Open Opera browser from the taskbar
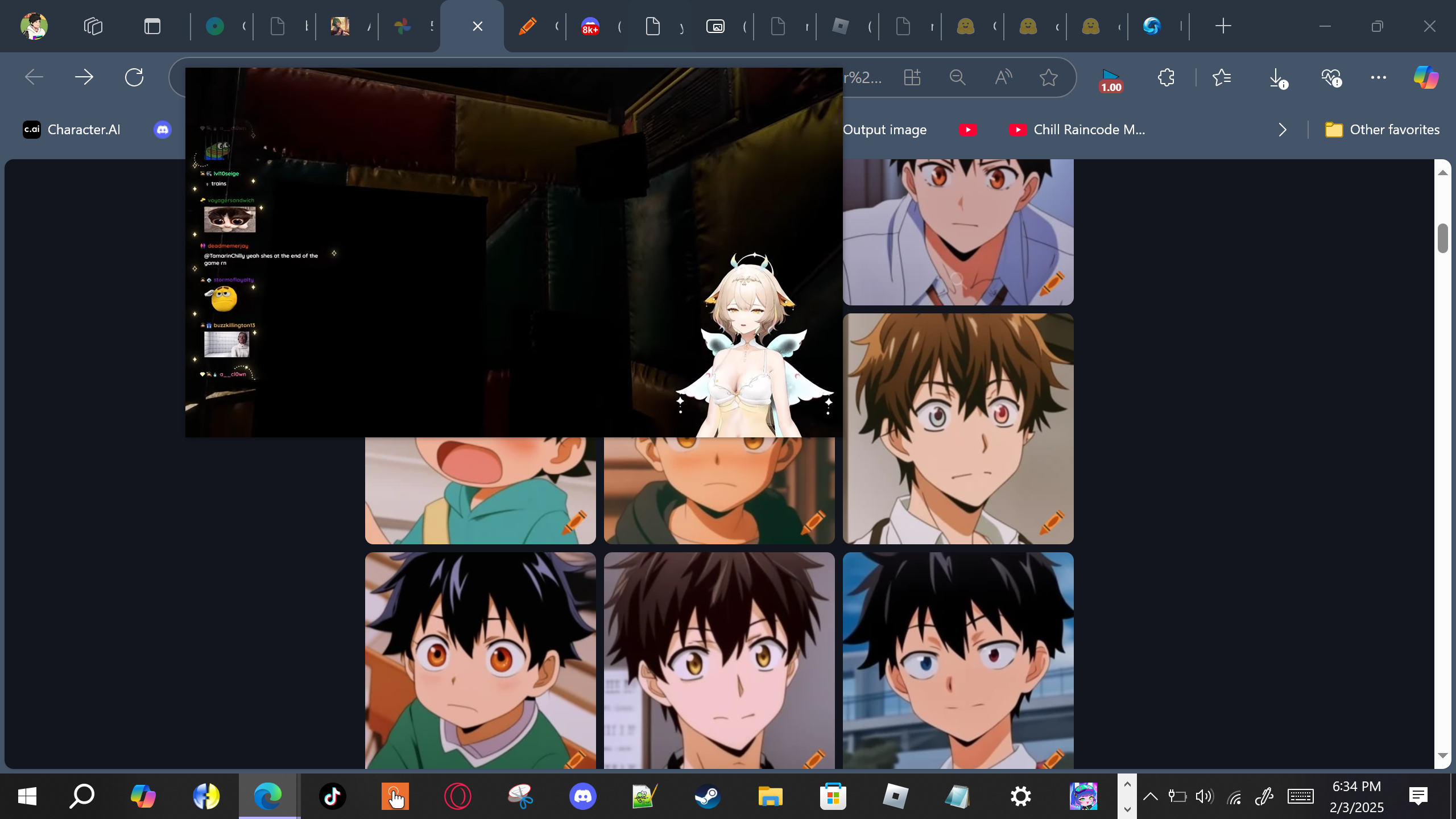The height and width of the screenshot is (819, 1456). tap(458, 796)
